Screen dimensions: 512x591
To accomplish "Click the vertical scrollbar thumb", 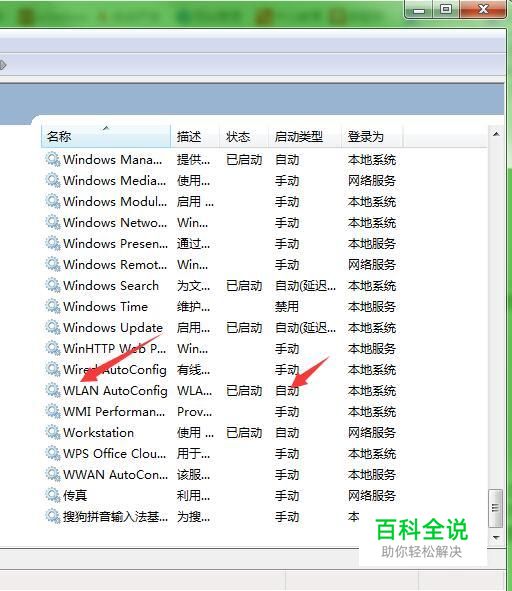I will (x=496, y=508).
